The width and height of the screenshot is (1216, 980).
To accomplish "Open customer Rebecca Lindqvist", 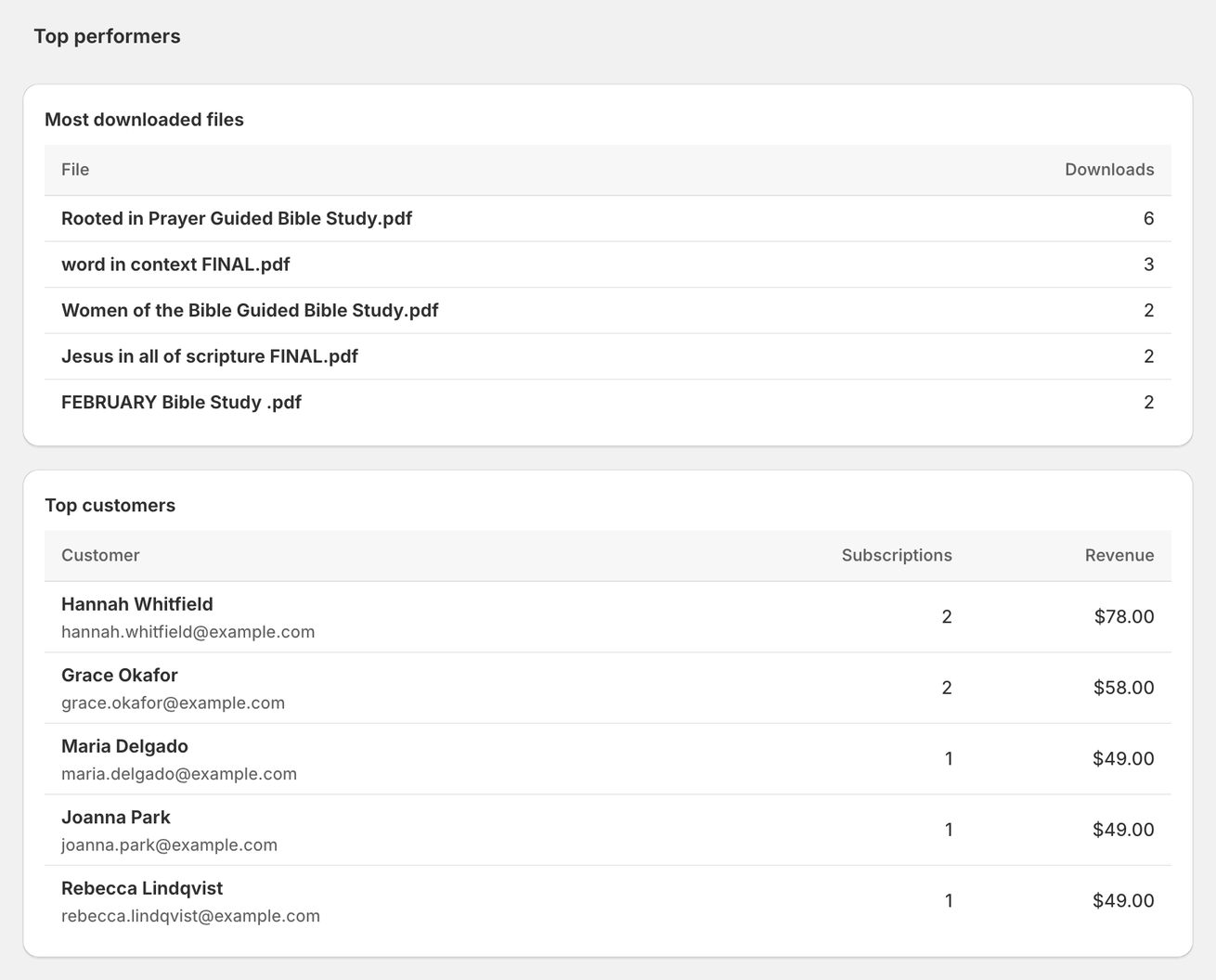I will click(x=142, y=888).
